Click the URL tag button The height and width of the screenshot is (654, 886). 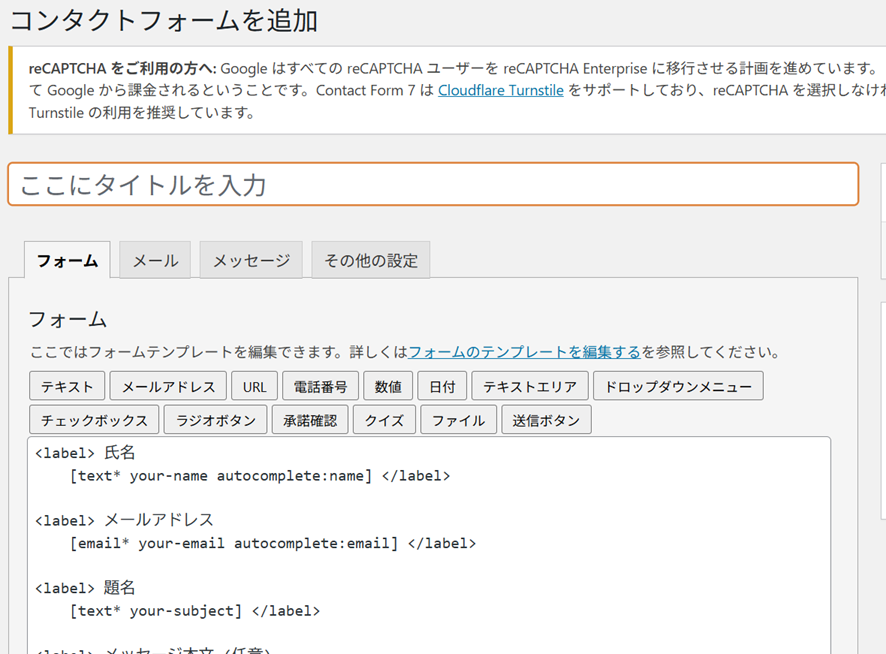(x=254, y=386)
